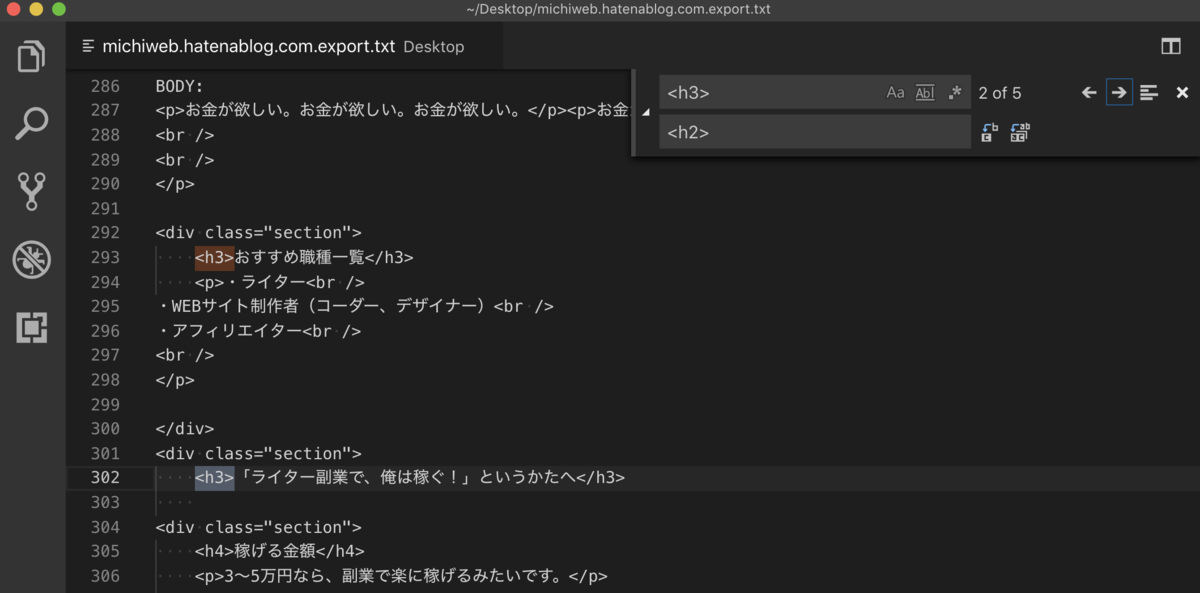Toggle find in selection

click(1149, 93)
